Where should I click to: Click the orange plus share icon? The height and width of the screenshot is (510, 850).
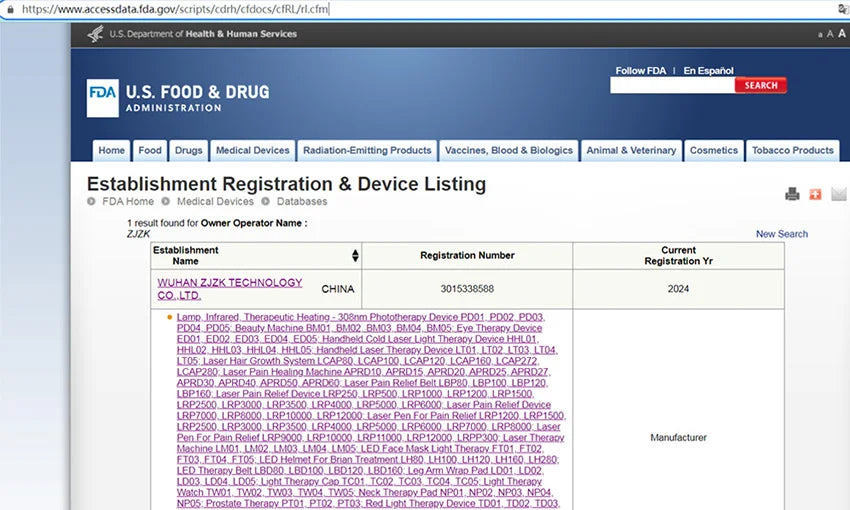click(x=815, y=194)
